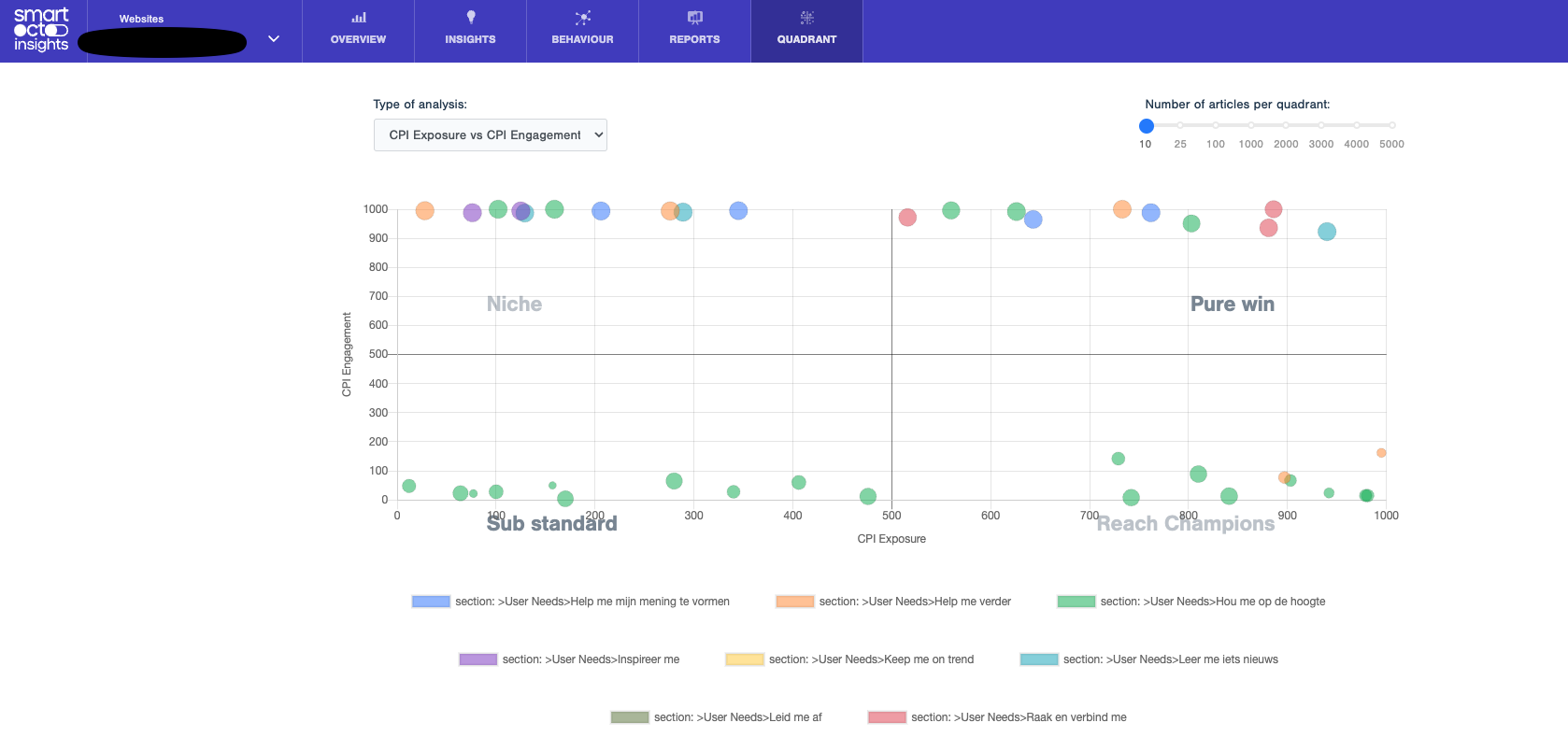Click the Insights lightbulb icon
The image size is (1568, 737).
[470, 18]
